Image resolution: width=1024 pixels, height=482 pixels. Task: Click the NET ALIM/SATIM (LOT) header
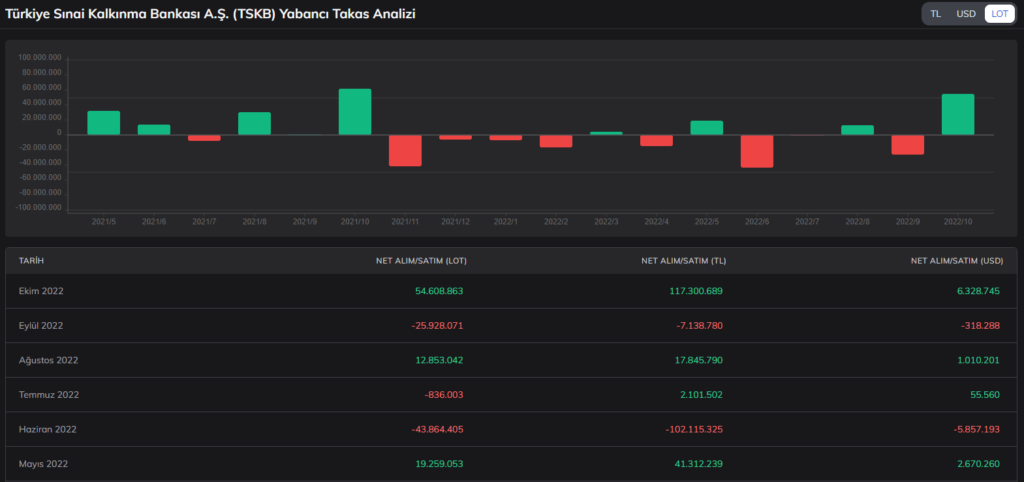coord(421,261)
